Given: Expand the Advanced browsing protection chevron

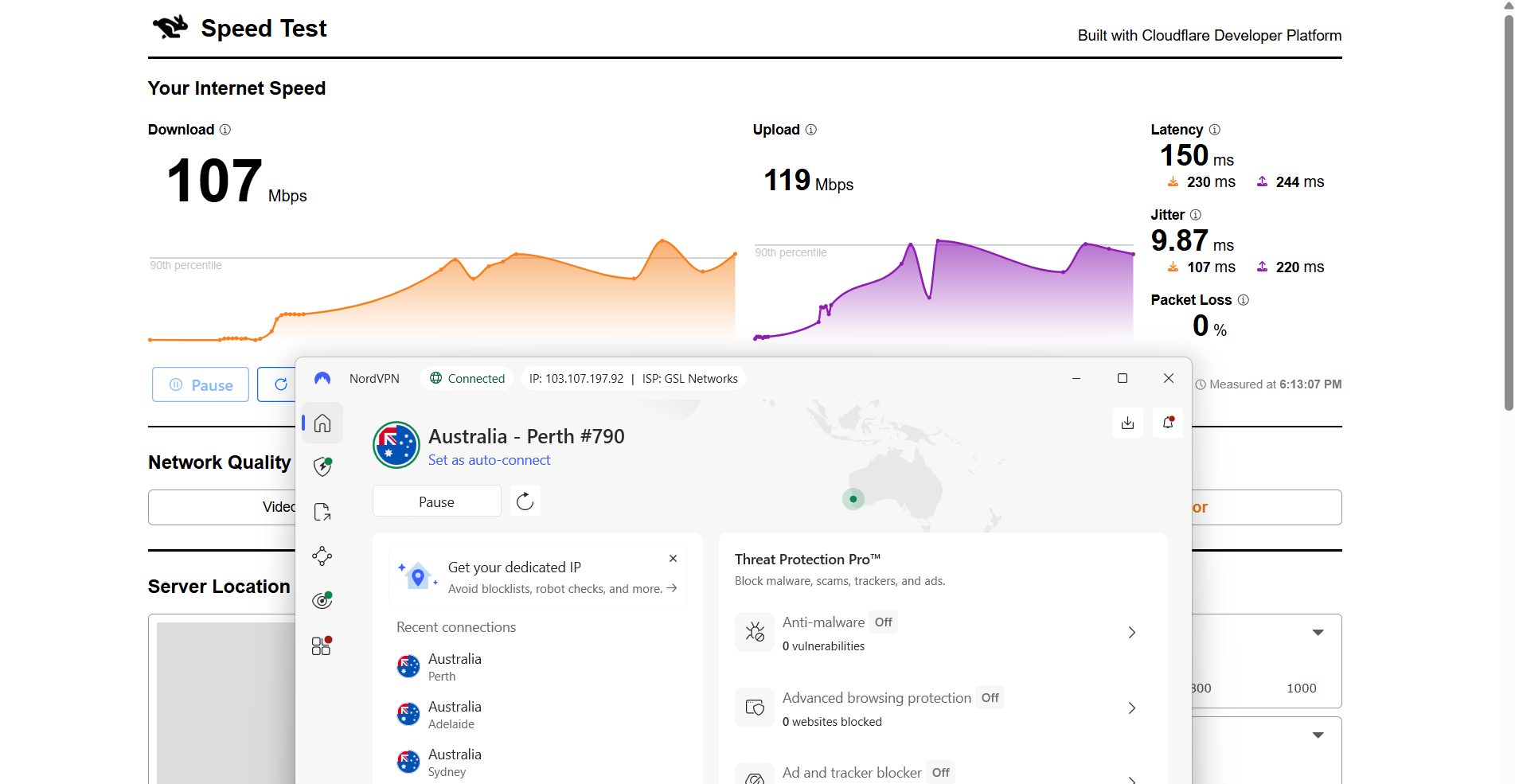Looking at the screenshot, I should (1131, 708).
